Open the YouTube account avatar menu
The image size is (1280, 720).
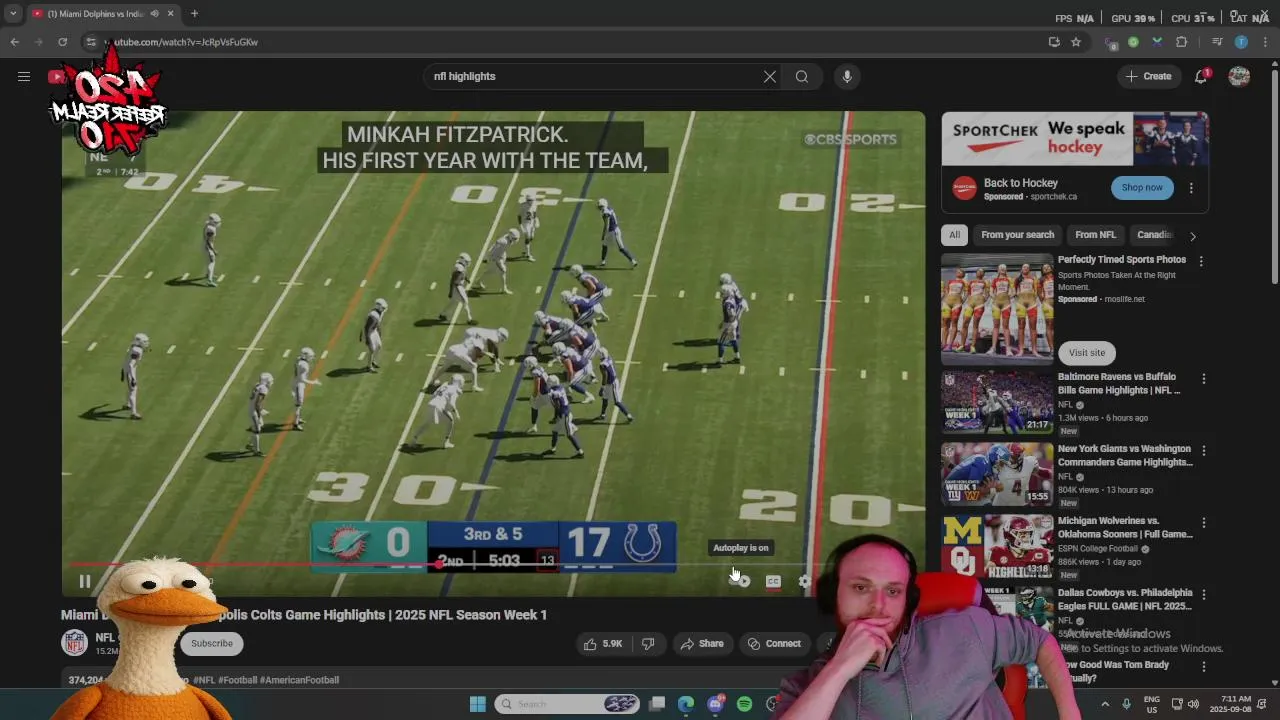tap(1239, 76)
